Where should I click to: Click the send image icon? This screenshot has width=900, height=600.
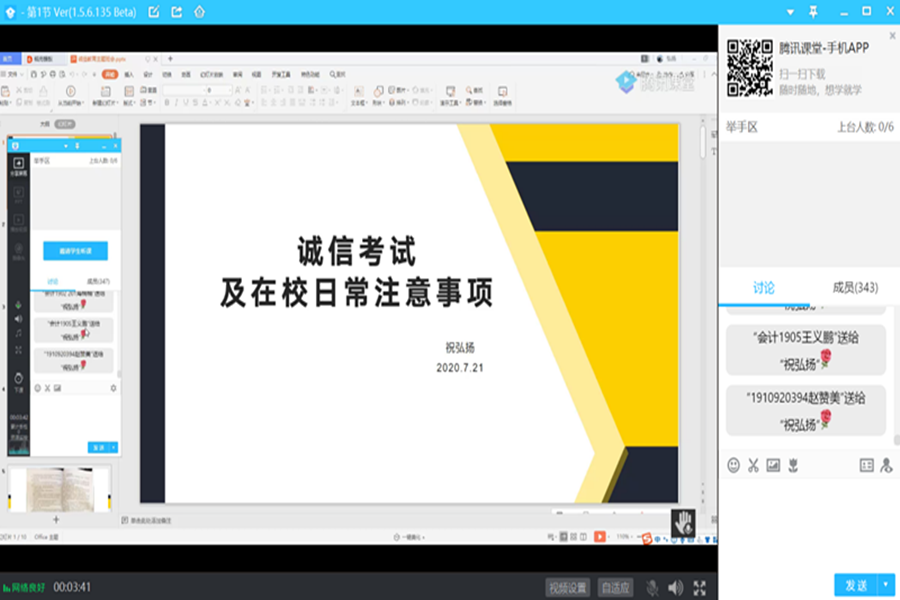pos(773,465)
